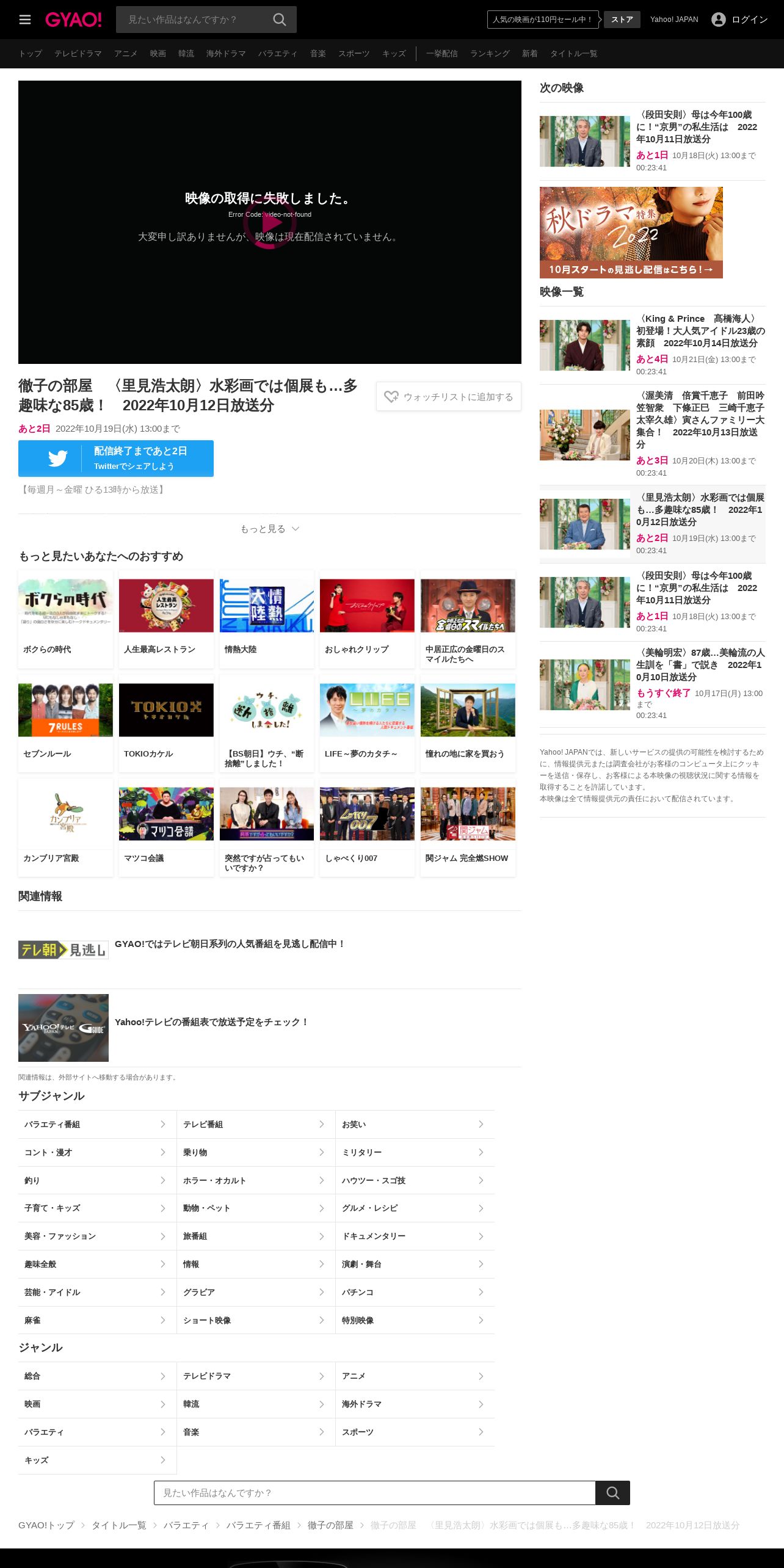Expand もっと見る description chevron
This screenshot has width=784, height=1568.
[296, 529]
